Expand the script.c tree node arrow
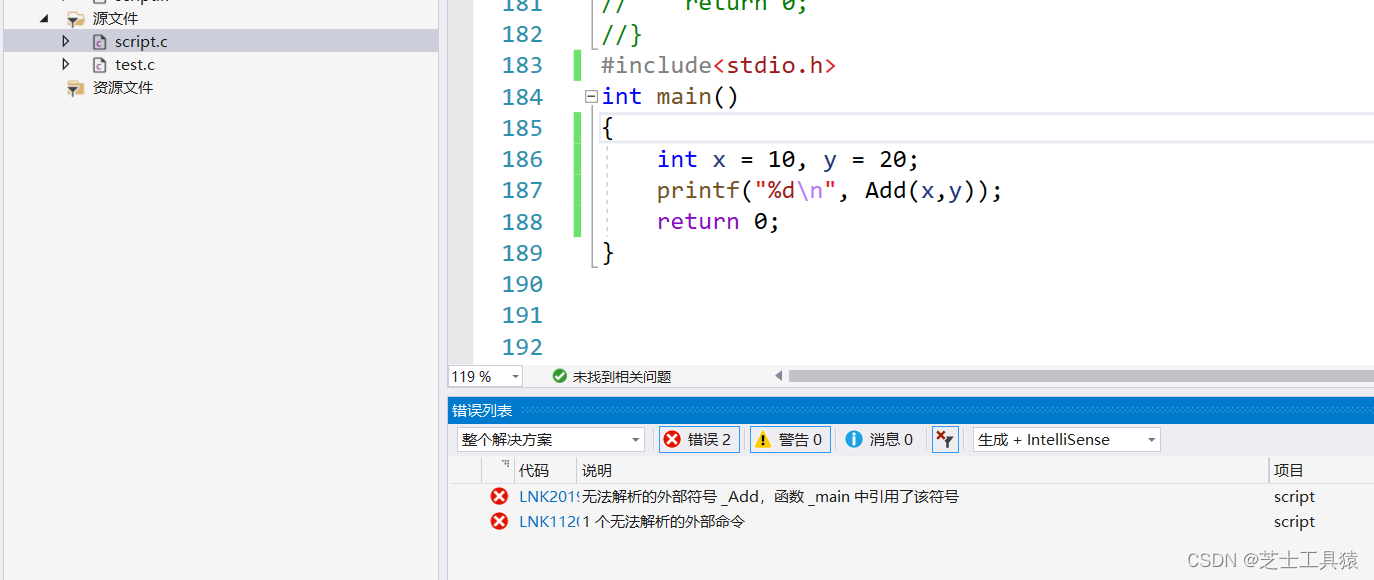 tap(66, 41)
